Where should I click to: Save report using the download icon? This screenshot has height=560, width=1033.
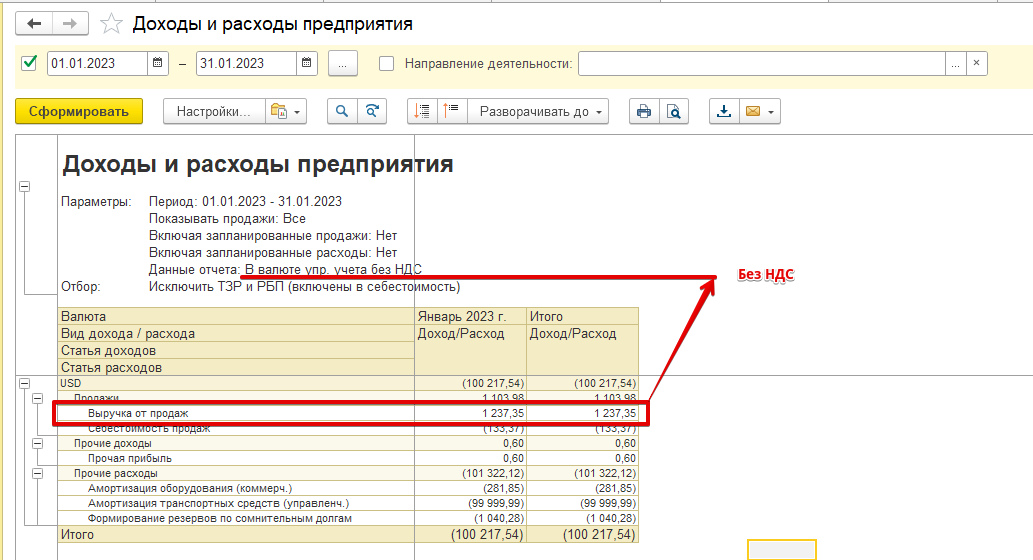pyautogui.click(x=724, y=111)
